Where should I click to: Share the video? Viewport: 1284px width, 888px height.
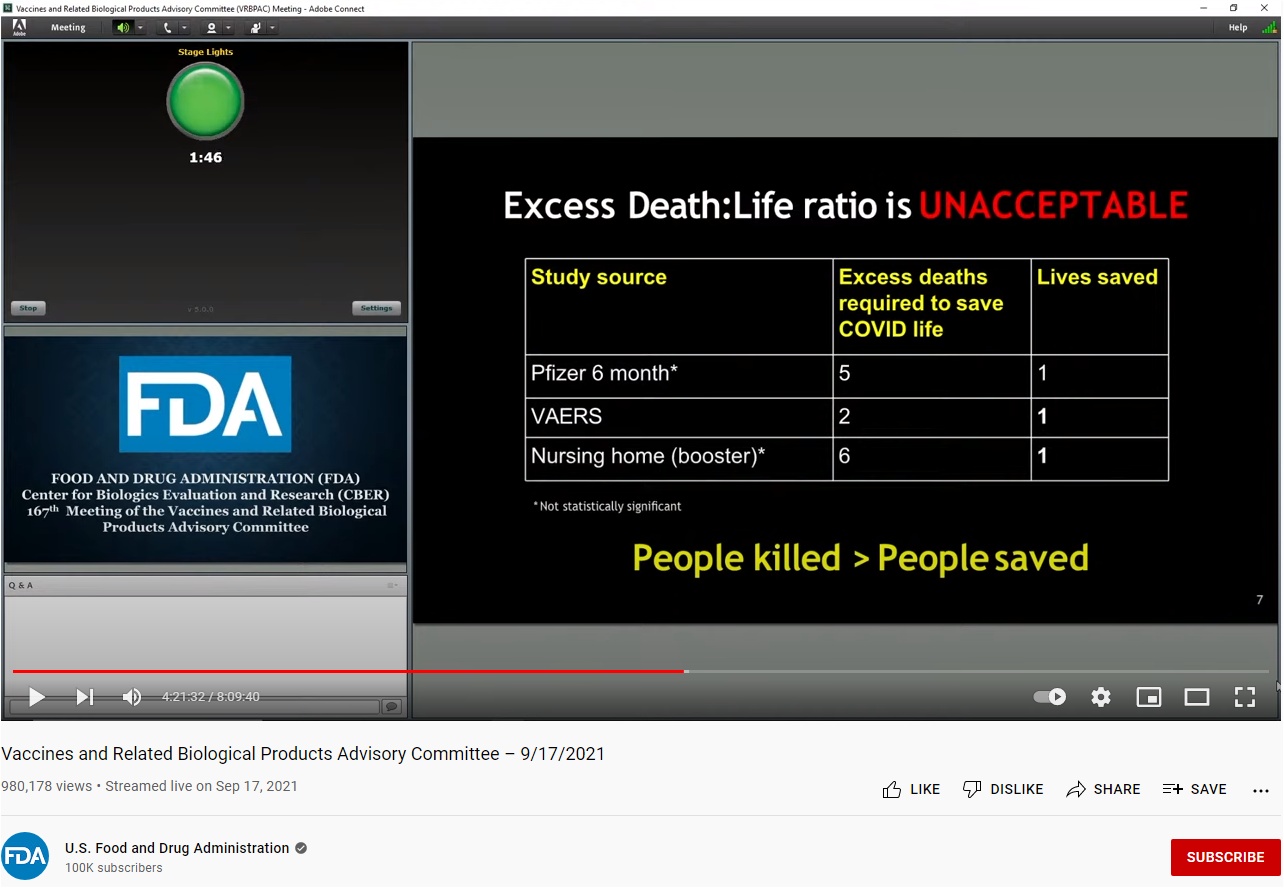click(1103, 789)
